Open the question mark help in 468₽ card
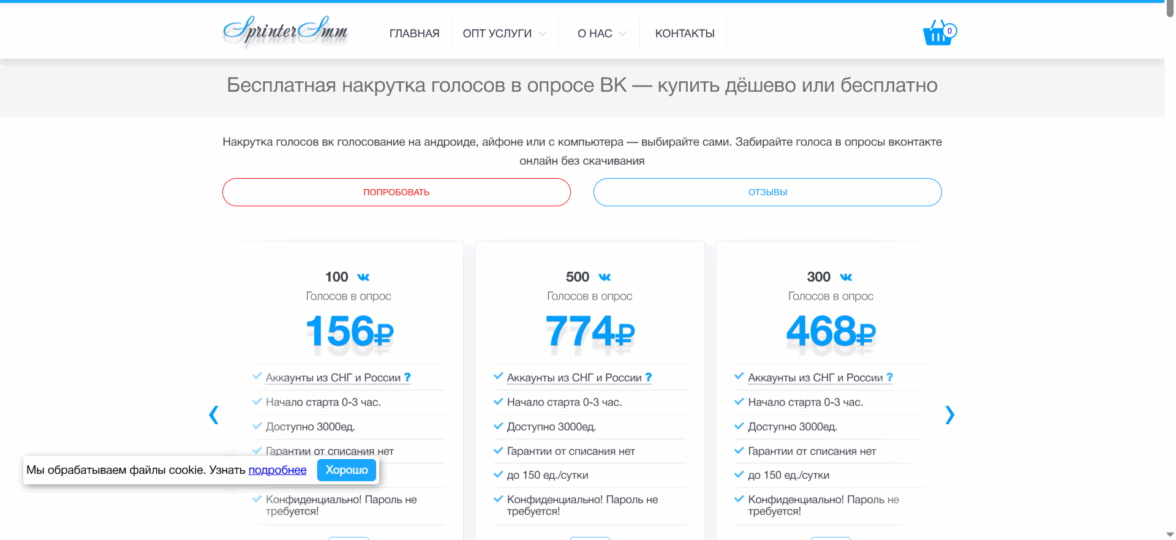This screenshot has width=1176, height=540. [x=890, y=377]
